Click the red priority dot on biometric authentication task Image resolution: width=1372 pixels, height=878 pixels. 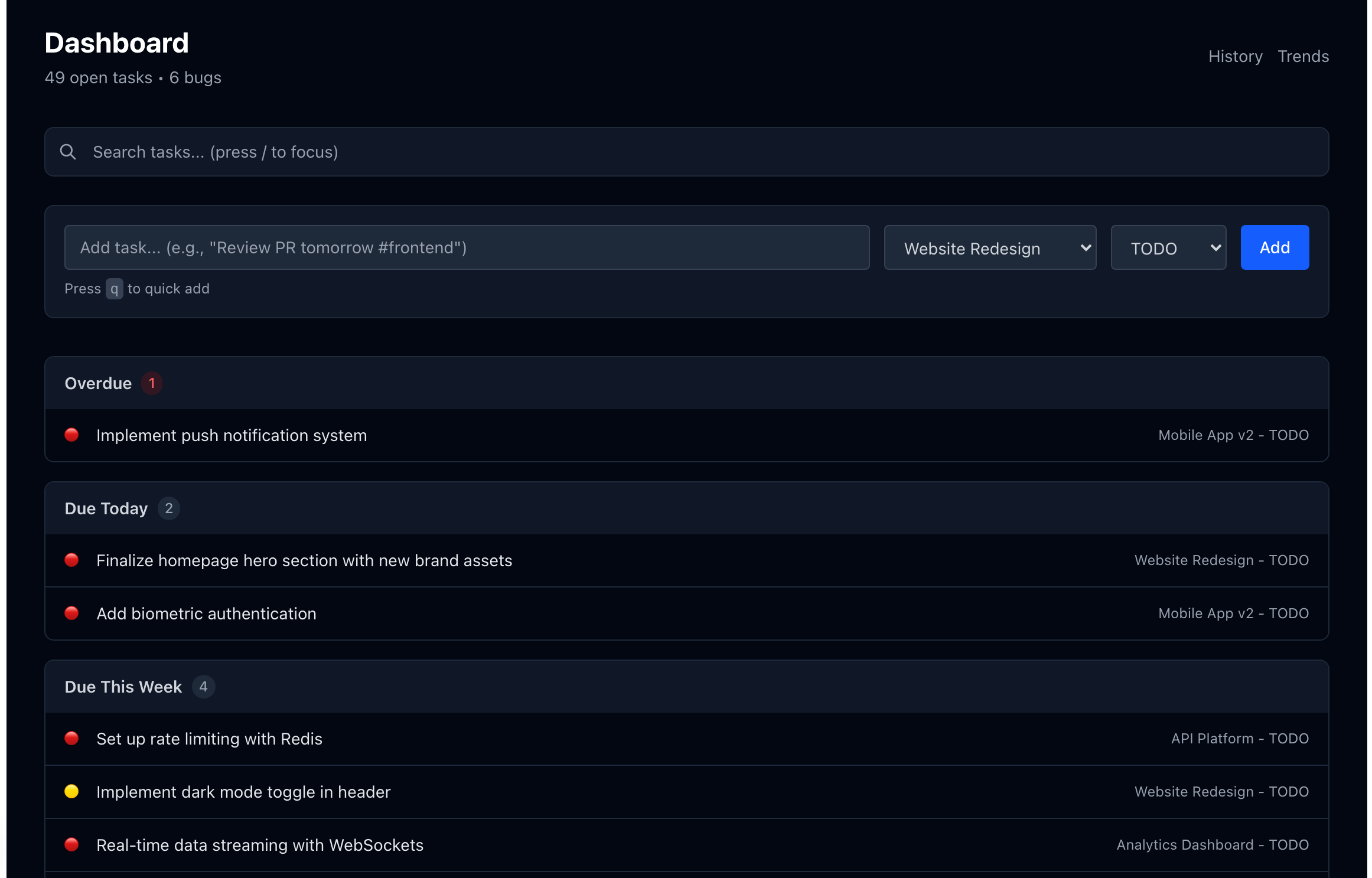click(x=71, y=613)
